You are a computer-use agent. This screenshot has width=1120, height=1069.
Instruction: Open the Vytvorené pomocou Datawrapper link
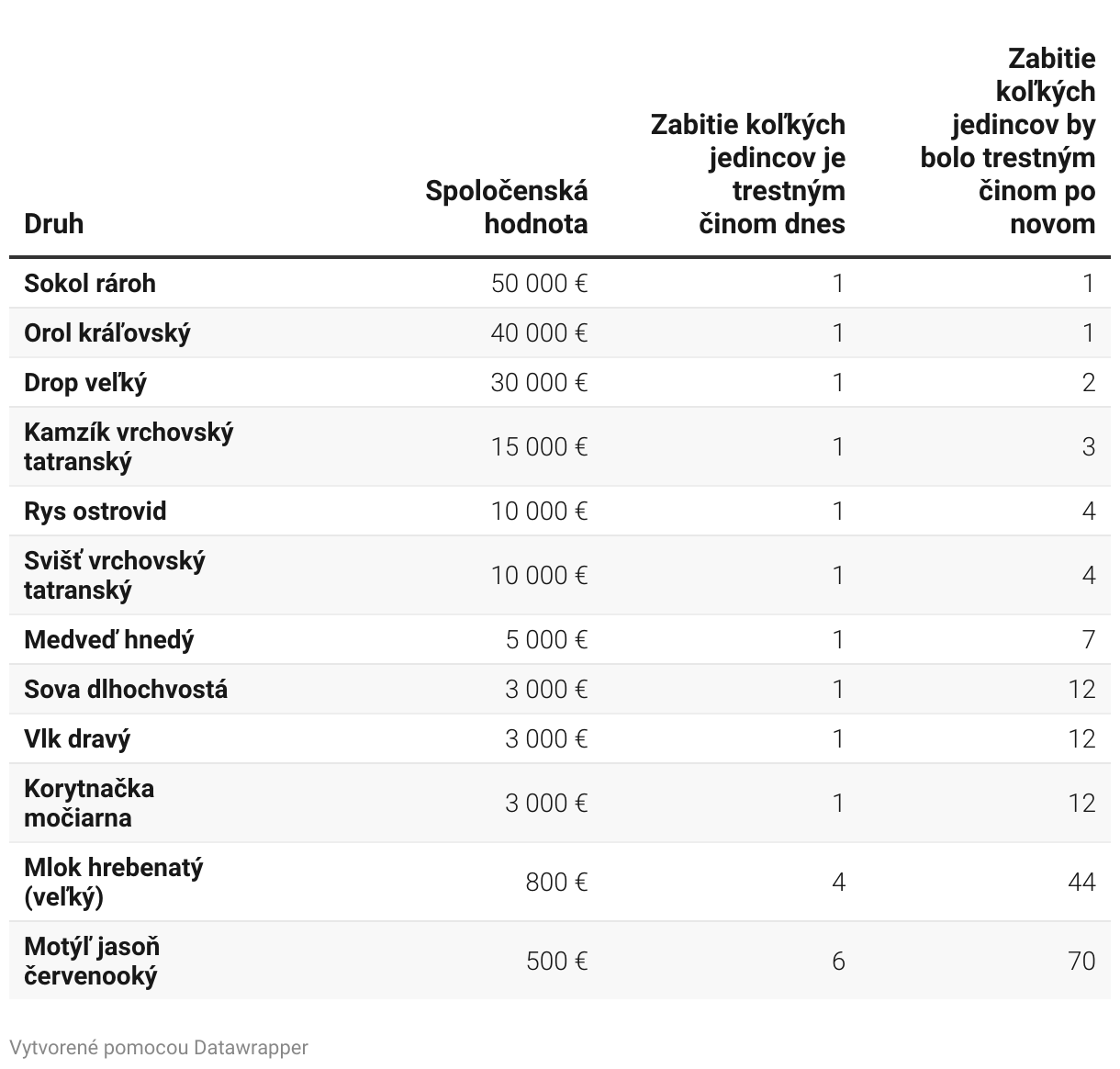[x=159, y=1047]
